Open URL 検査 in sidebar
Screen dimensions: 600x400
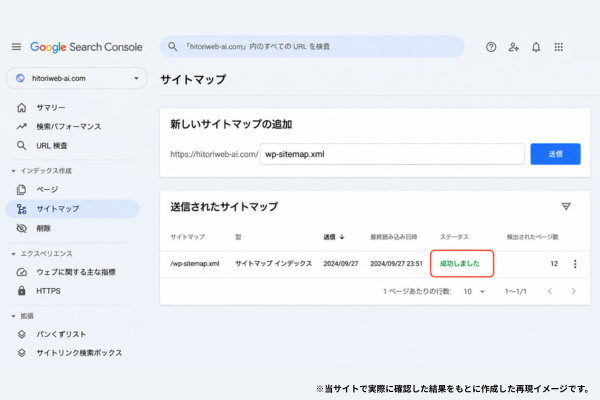[x=52, y=145]
